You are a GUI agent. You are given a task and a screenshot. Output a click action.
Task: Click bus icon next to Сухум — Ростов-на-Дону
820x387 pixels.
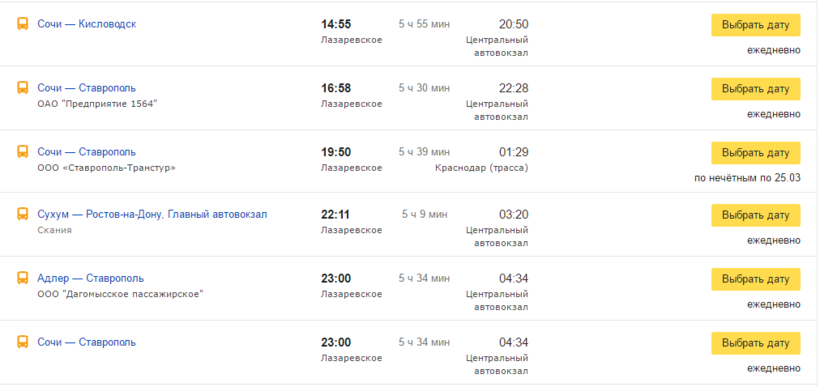pyautogui.click(x=22, y=214)
